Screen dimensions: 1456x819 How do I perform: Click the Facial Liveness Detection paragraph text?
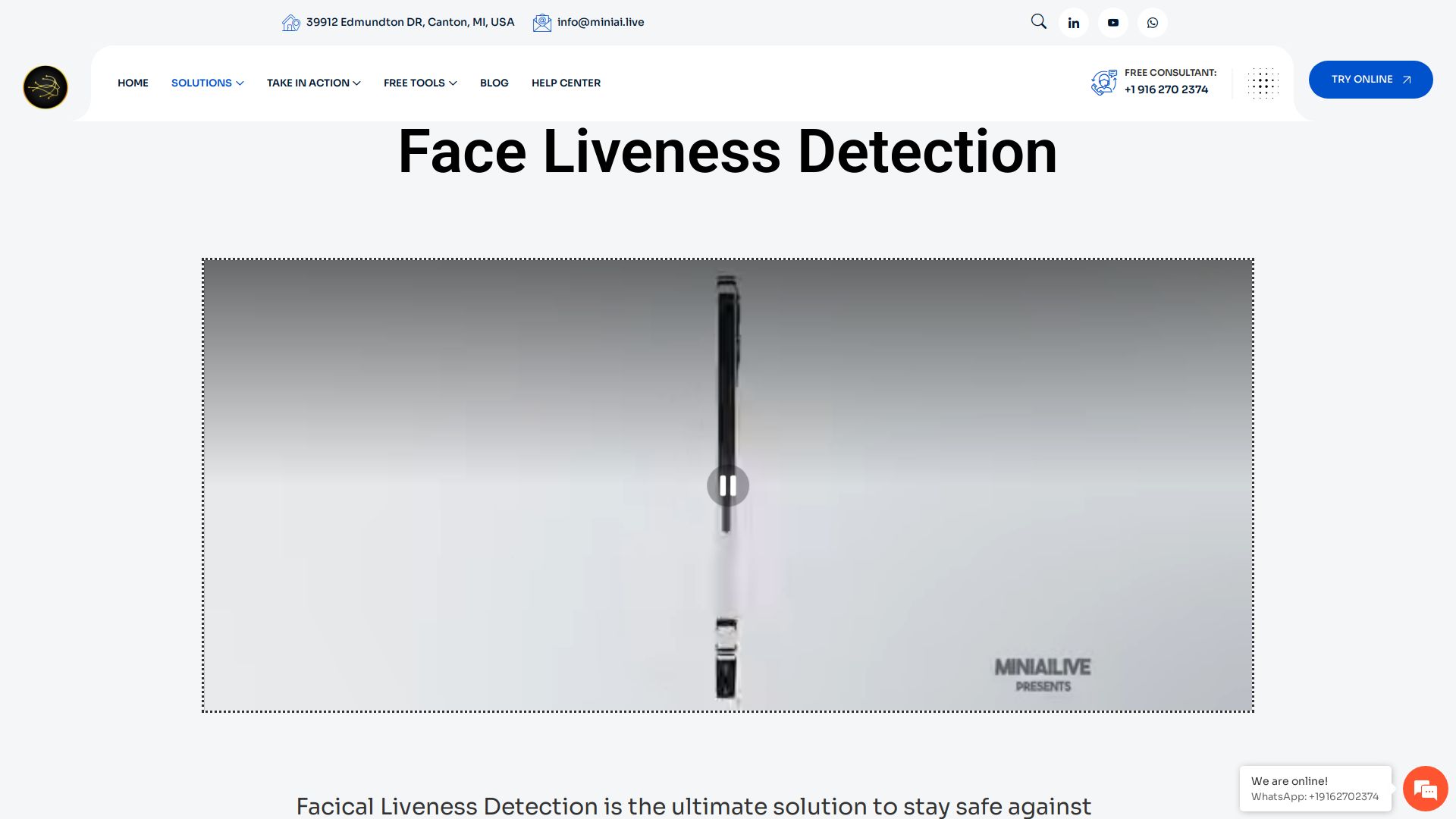pos(693,805)
